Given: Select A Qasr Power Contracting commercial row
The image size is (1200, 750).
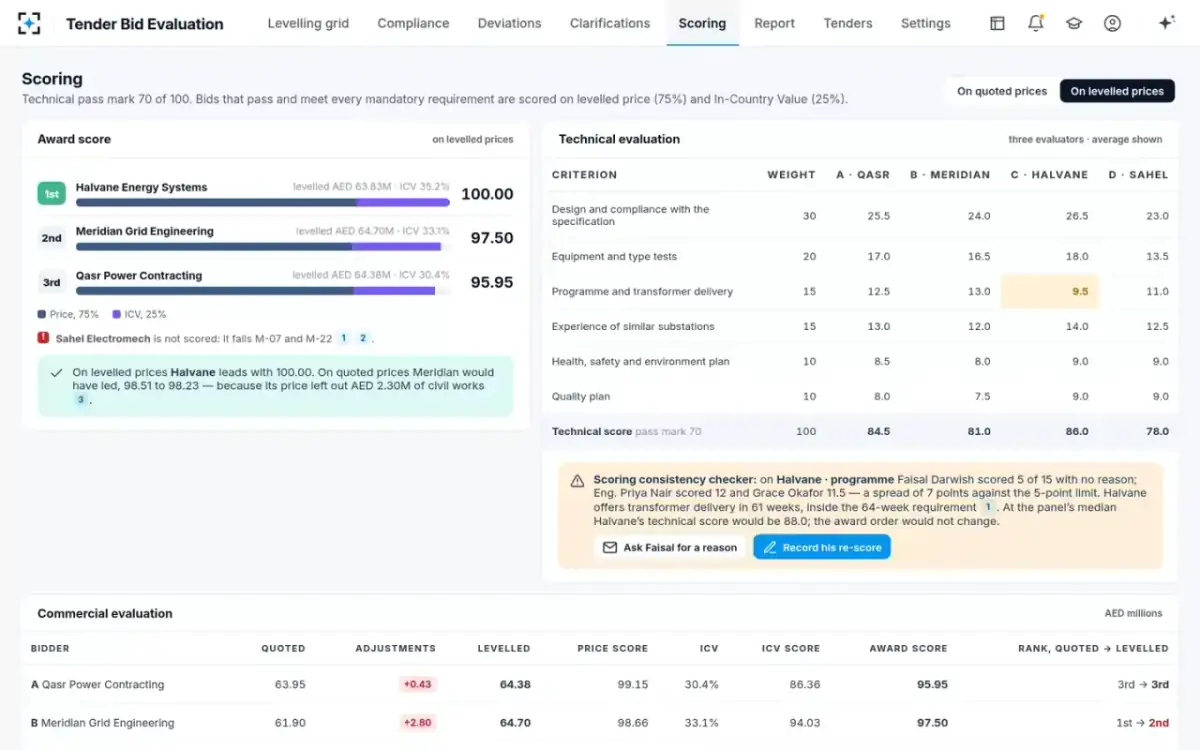Looking at the screenshot, I should click(600, 685).
